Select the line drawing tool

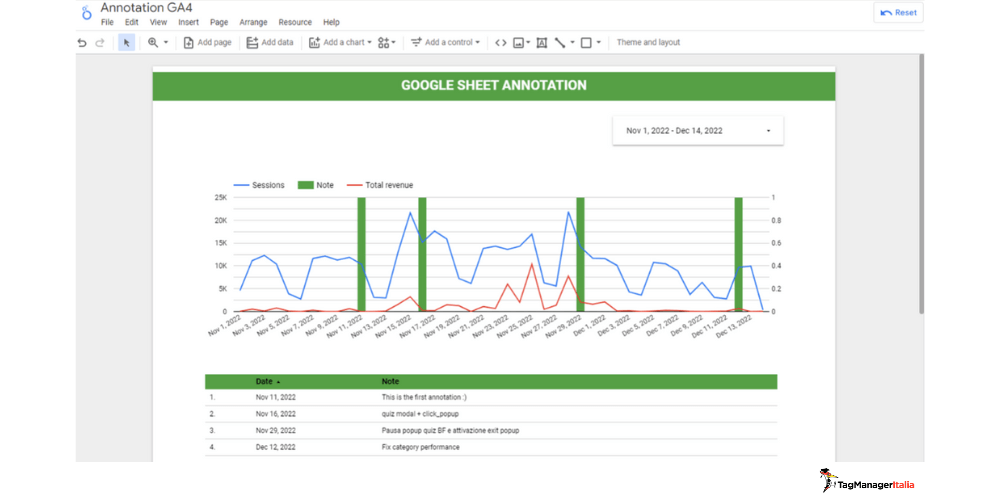560,43
